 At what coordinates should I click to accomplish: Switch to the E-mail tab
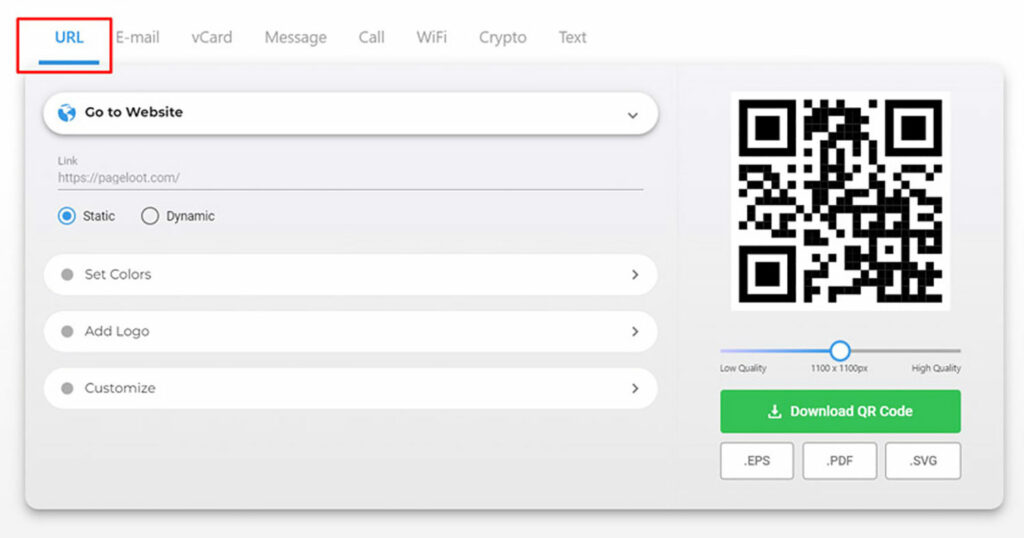[x=138, y=37]
